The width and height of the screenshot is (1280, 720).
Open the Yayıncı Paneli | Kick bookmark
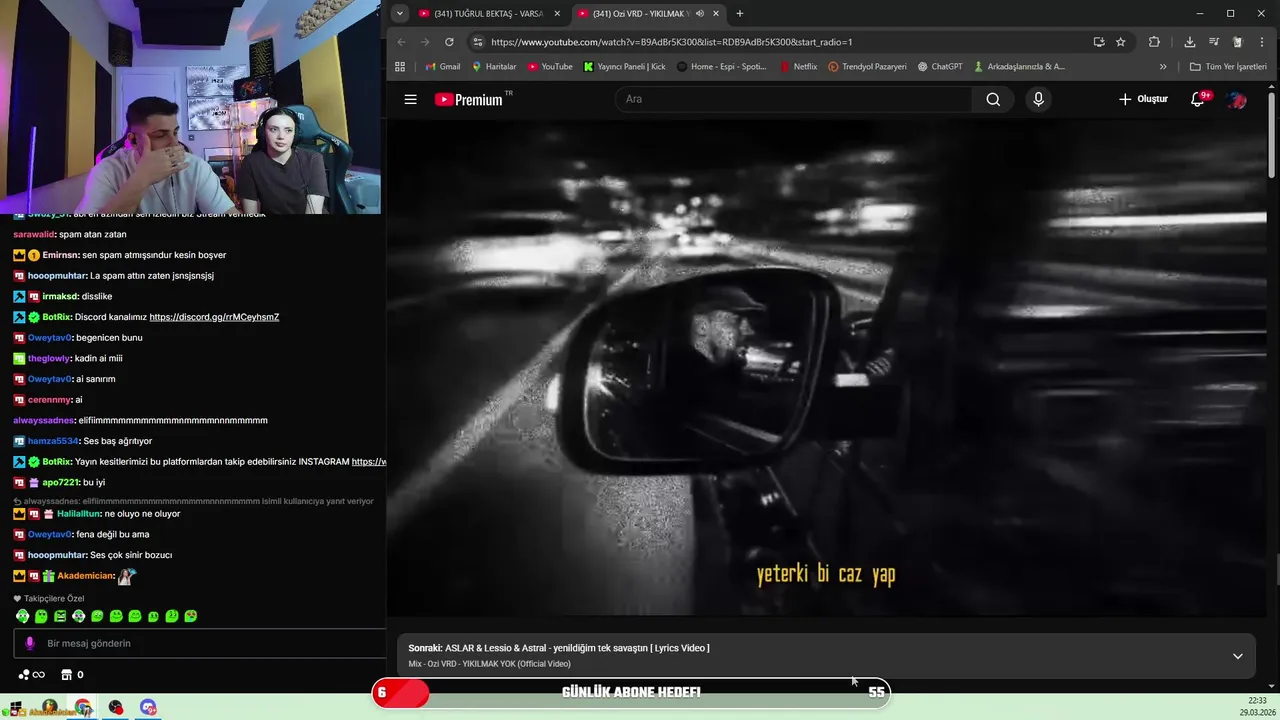coord(625,67)
